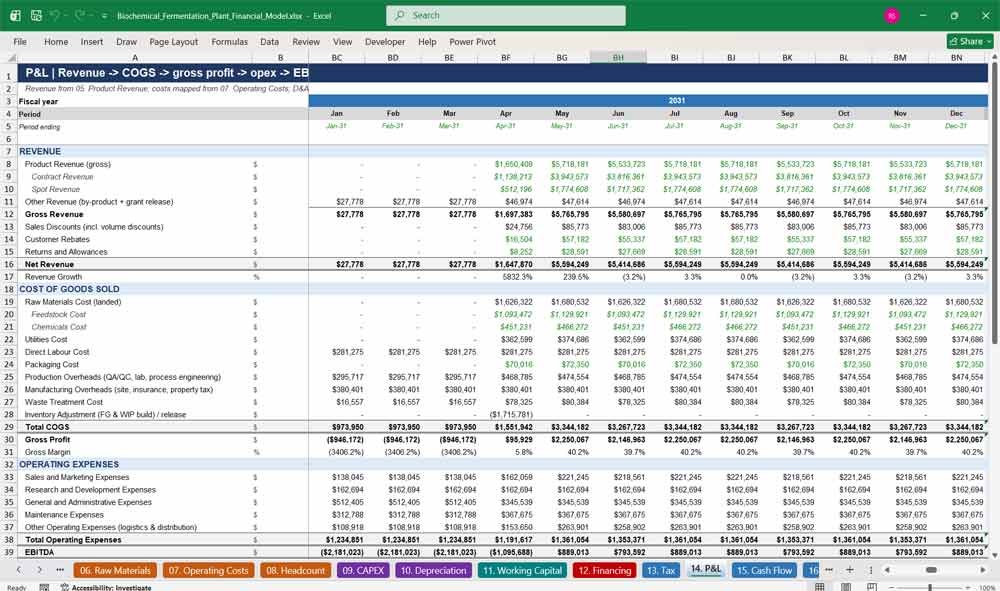Open the user account avatar

(x=892, y=15)
